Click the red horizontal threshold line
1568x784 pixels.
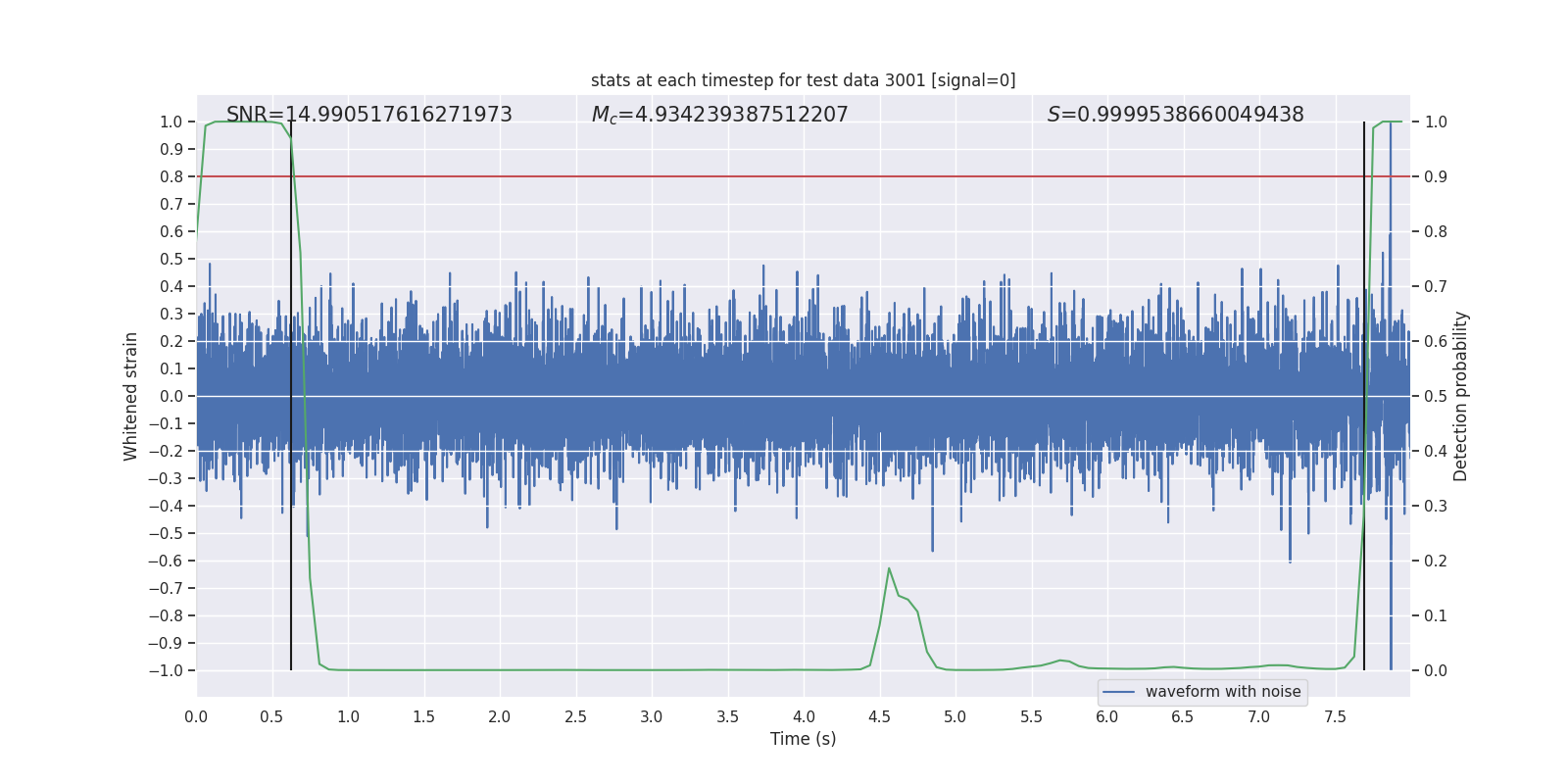tap(804, 176)
